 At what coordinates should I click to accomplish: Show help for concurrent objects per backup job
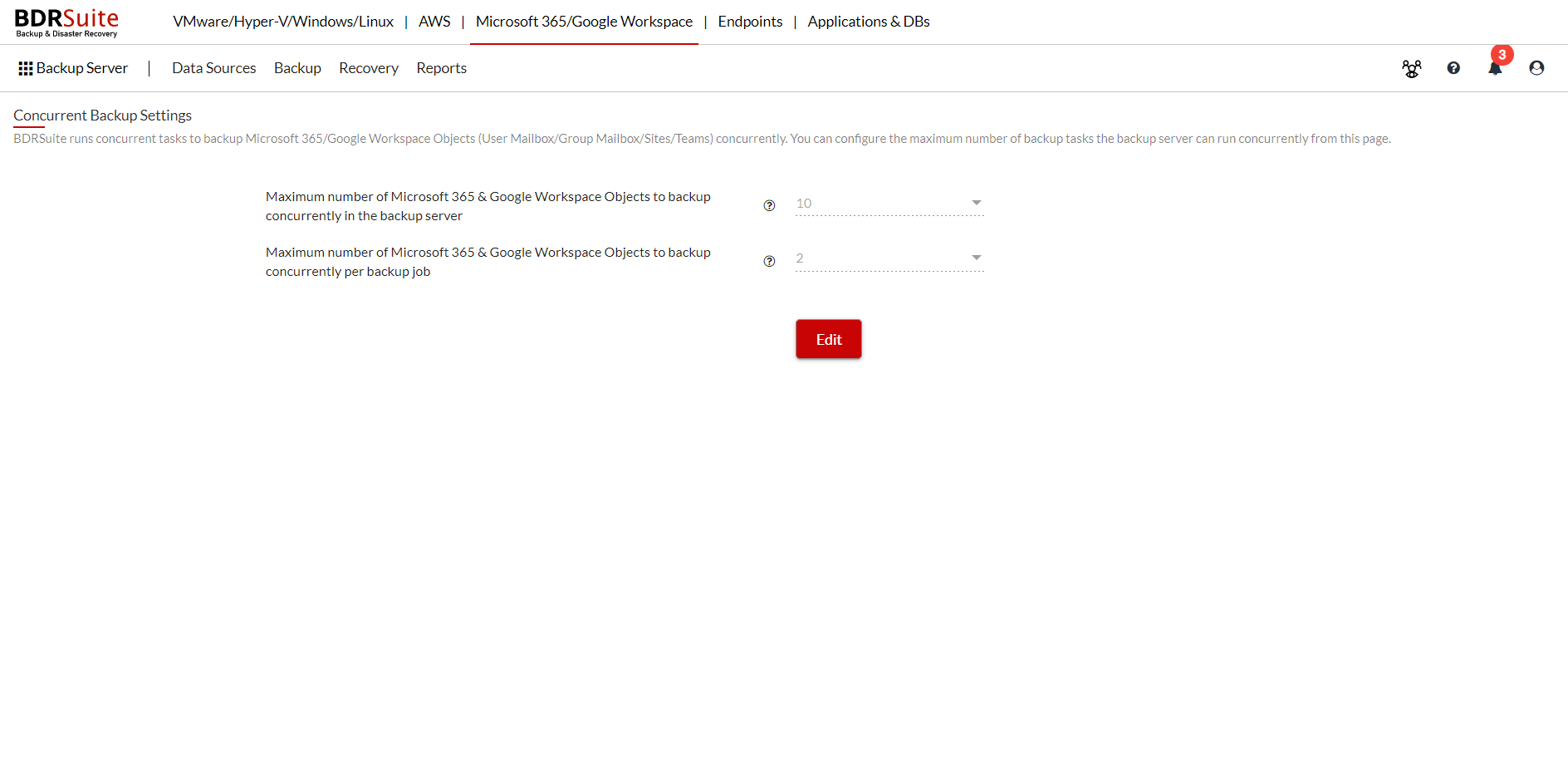769,261
